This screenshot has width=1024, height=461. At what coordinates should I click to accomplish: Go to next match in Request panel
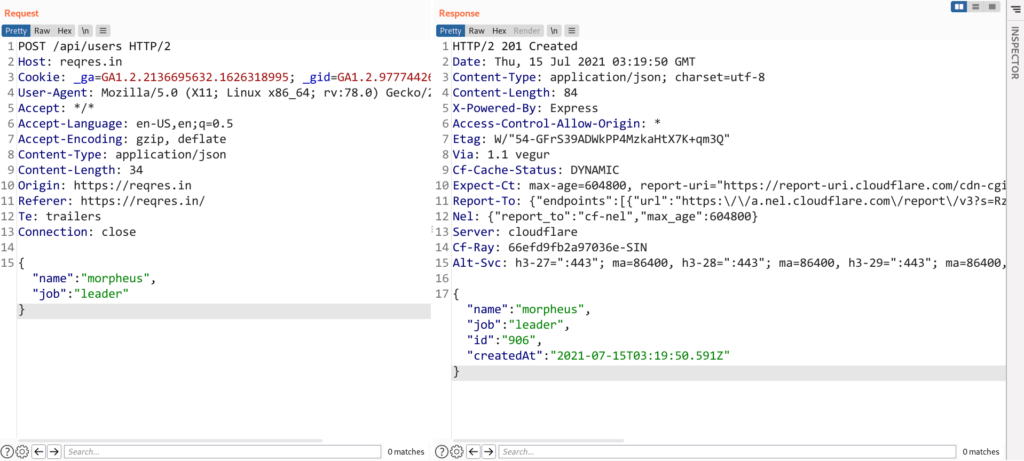coord(54,451)
